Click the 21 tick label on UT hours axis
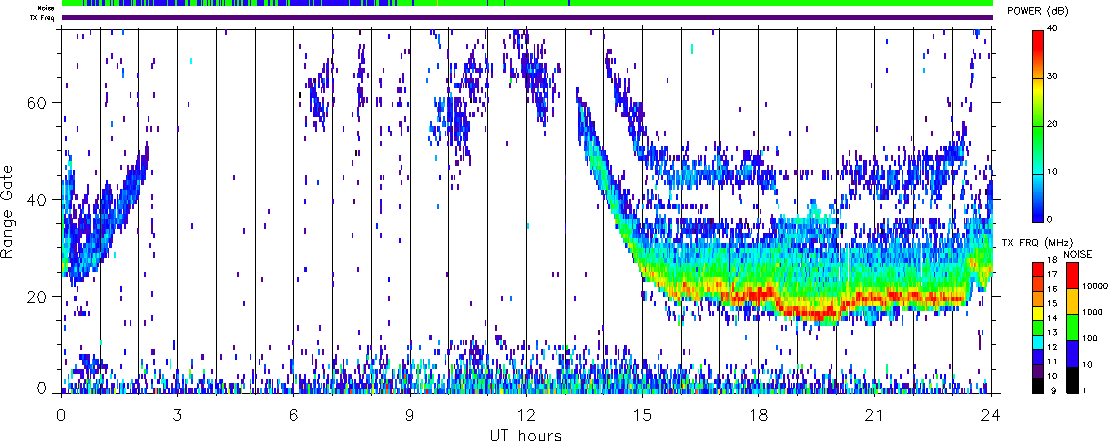1108x441 pixels. point(875,413)
